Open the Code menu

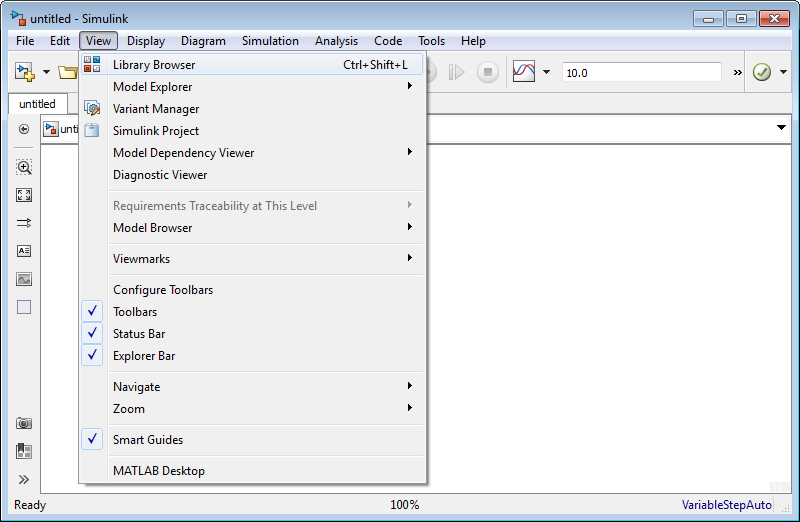[x=388, y=41]
